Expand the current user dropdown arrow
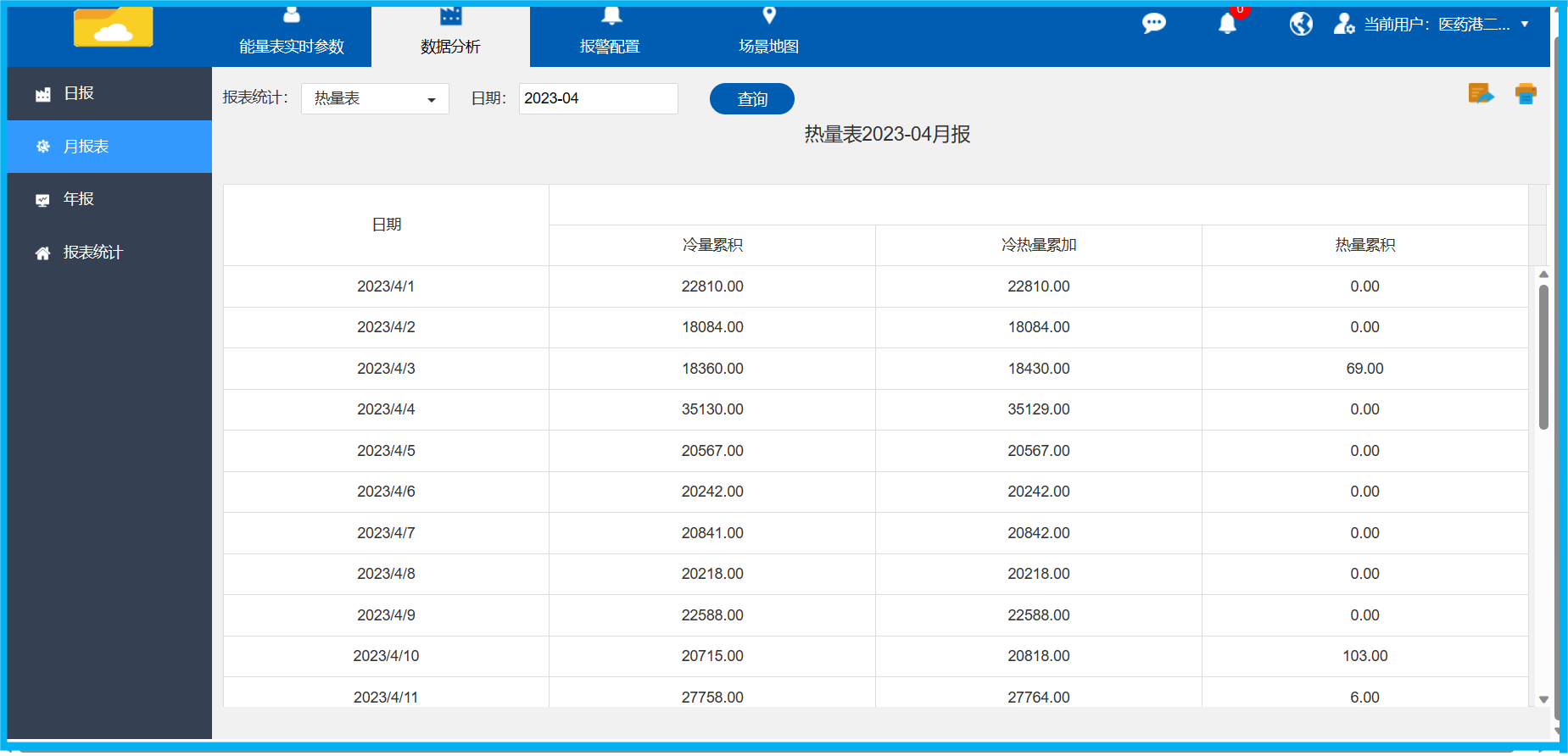 coord(1525,24)
